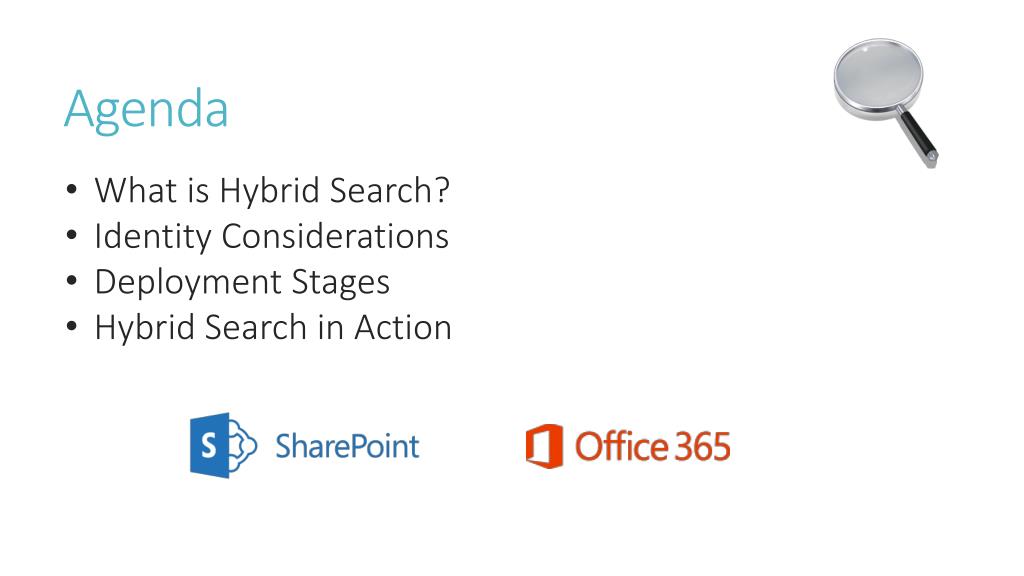
Task: Click the word 'Search?' in first bullet
Action: tap(390, 191)
